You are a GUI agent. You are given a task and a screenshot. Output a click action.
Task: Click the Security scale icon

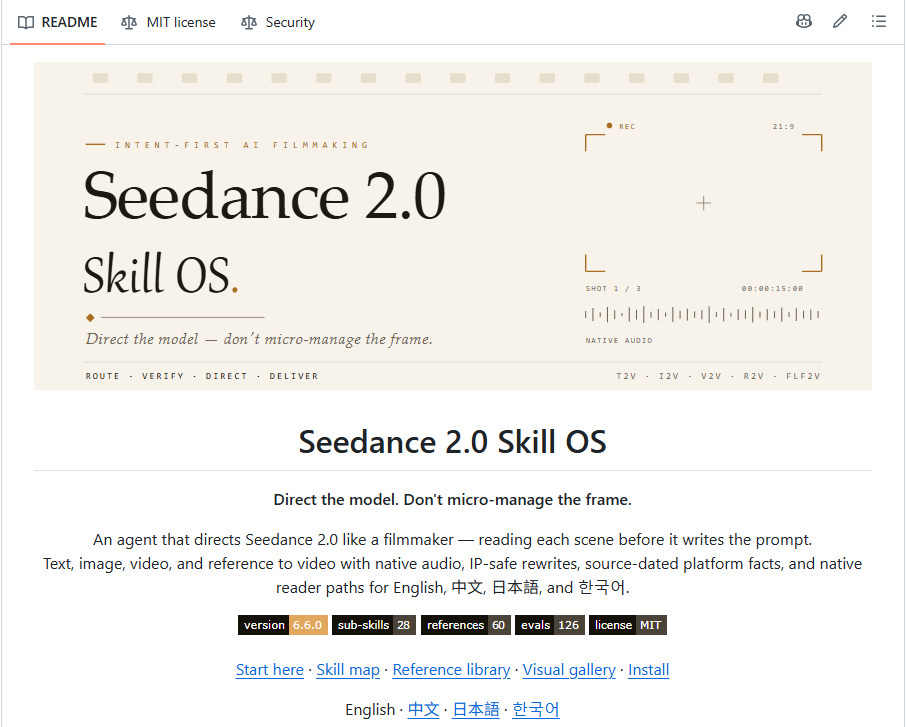pyautogui.click(x=248, y=23)
